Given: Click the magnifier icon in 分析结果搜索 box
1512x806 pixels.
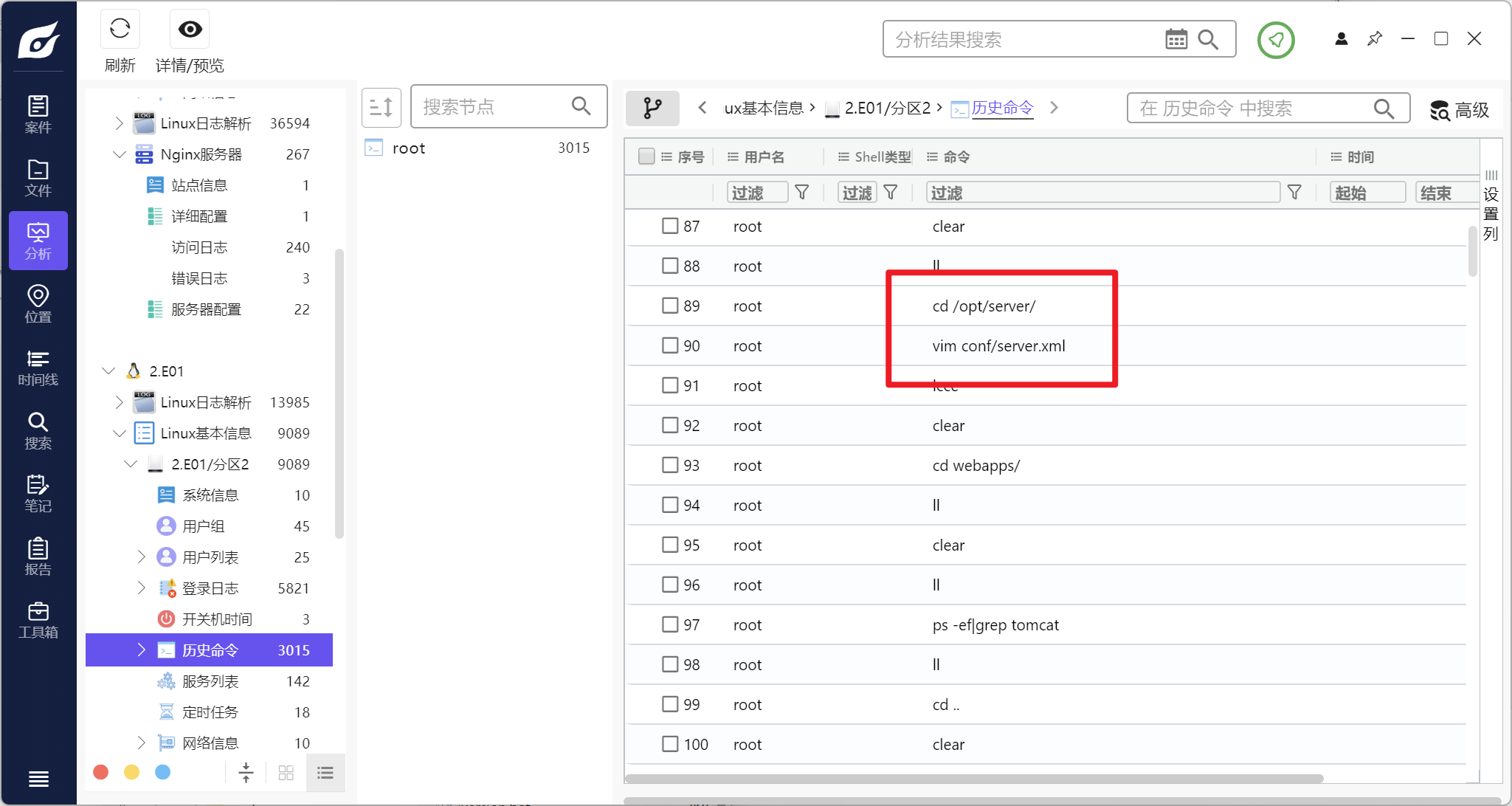Looking at the screenshot, I should [1208, 39].
